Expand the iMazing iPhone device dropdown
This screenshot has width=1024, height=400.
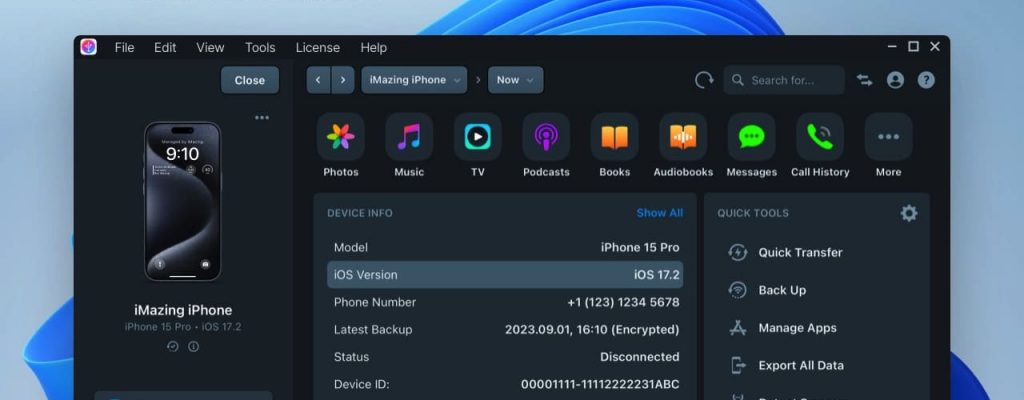tap(414, 80)
